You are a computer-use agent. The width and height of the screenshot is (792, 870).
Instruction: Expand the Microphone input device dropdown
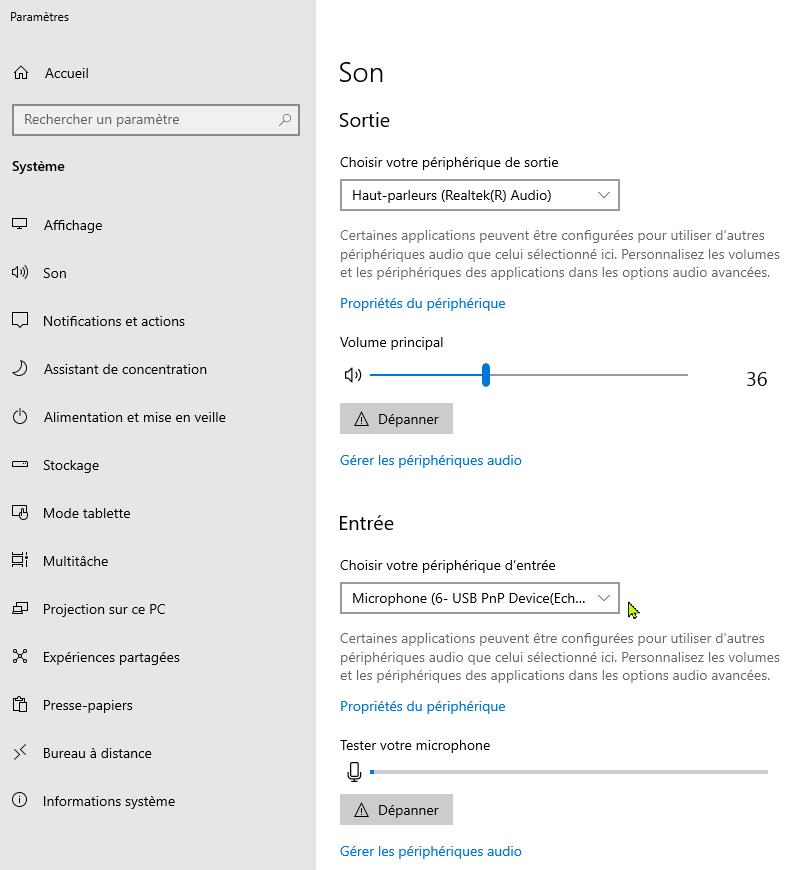[479, 598]
